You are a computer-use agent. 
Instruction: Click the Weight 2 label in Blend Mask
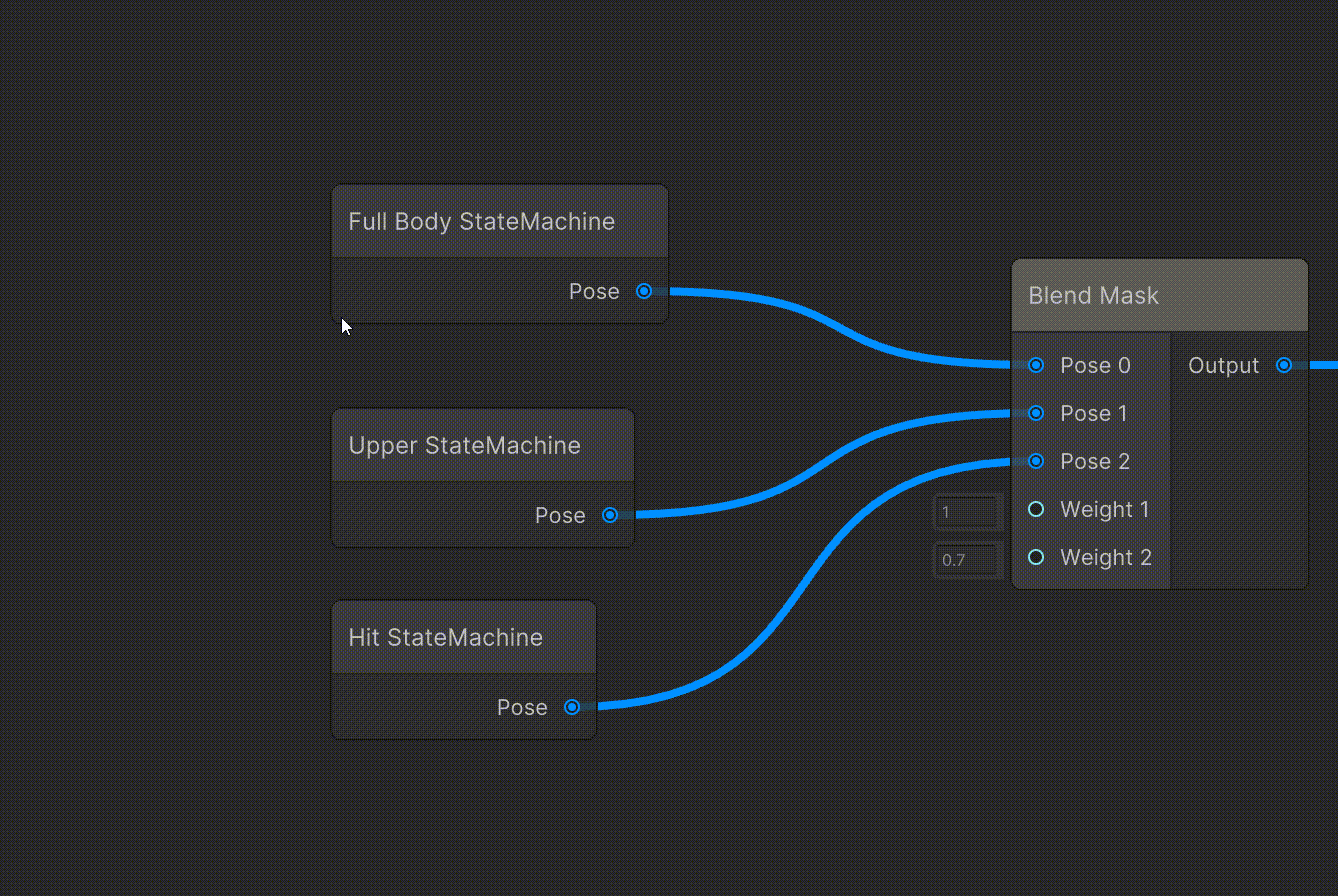(x=1105, y=558)
